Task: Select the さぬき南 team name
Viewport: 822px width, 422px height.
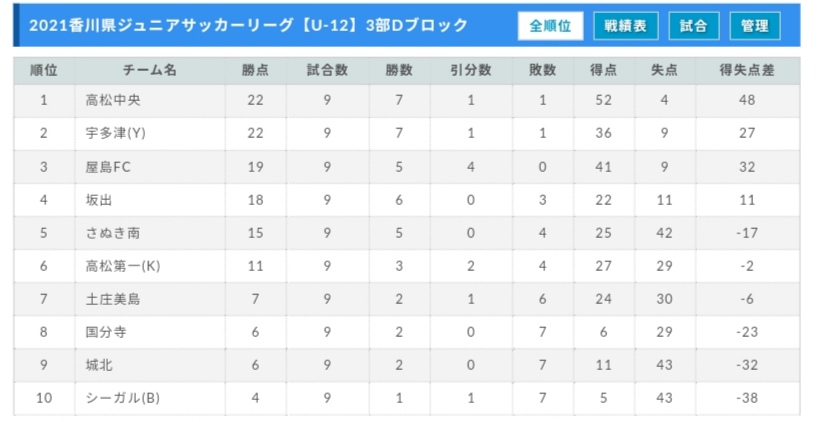Action: click(113, 233)
